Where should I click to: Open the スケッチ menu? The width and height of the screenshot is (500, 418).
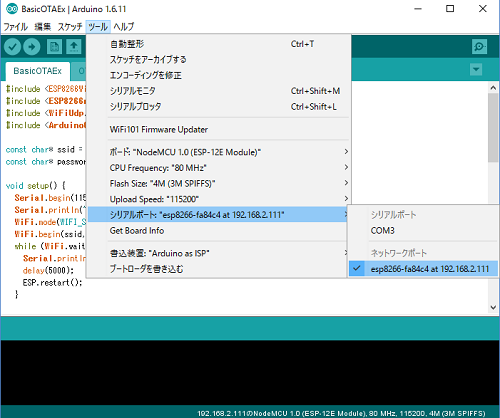[x=70, y=27]
